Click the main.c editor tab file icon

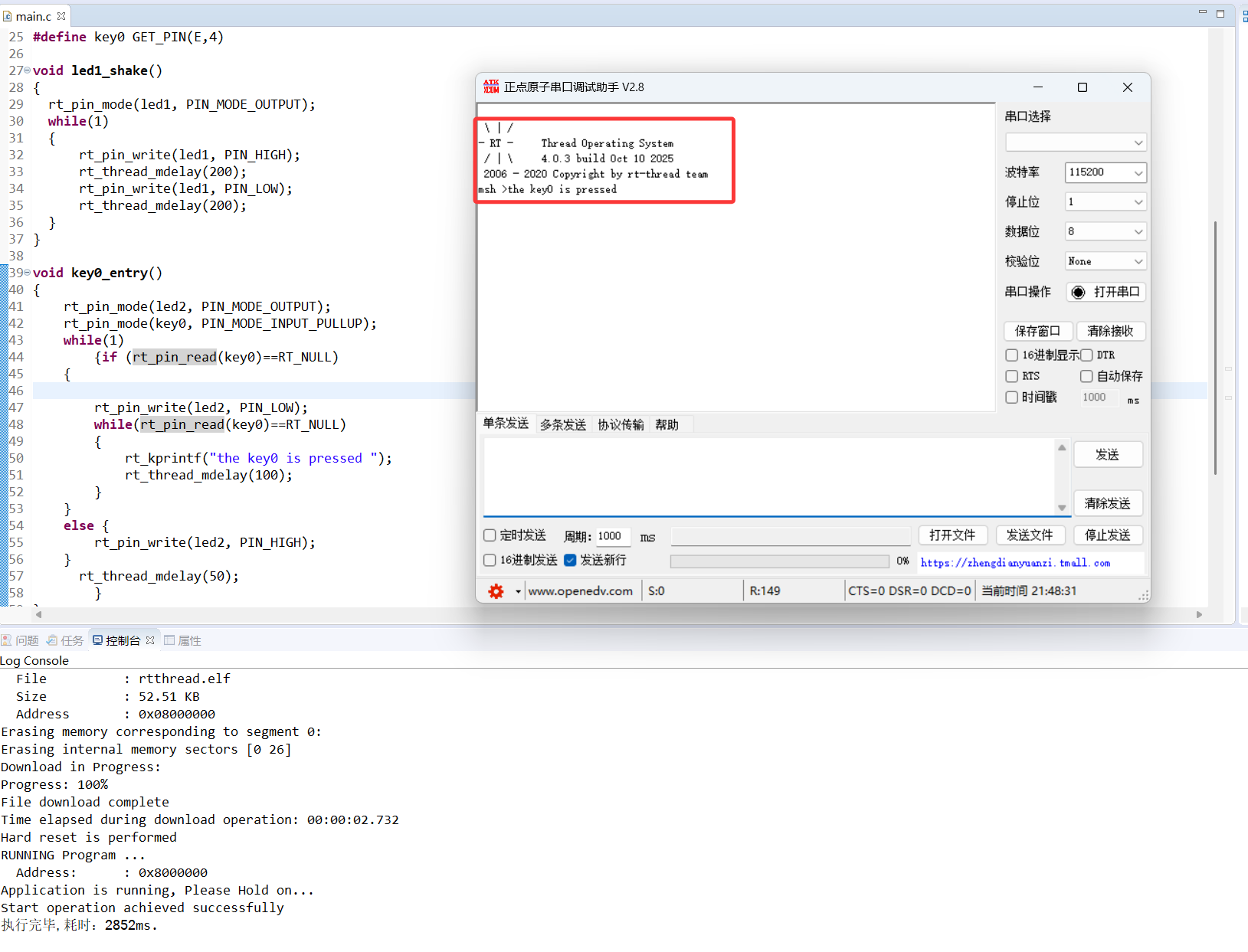coord(8,15)
